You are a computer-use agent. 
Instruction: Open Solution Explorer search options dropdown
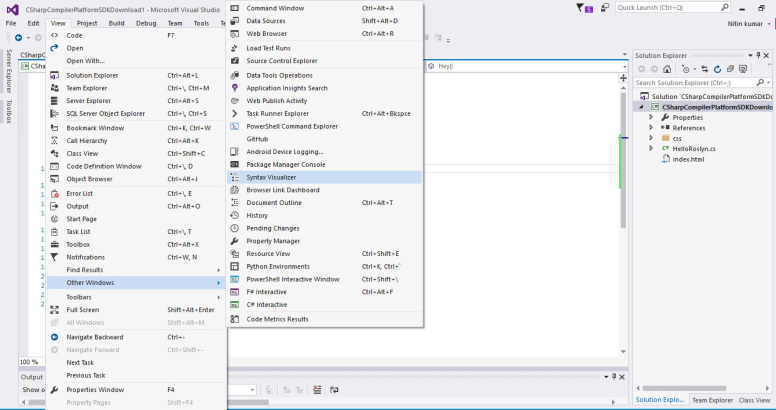(768, 83)
